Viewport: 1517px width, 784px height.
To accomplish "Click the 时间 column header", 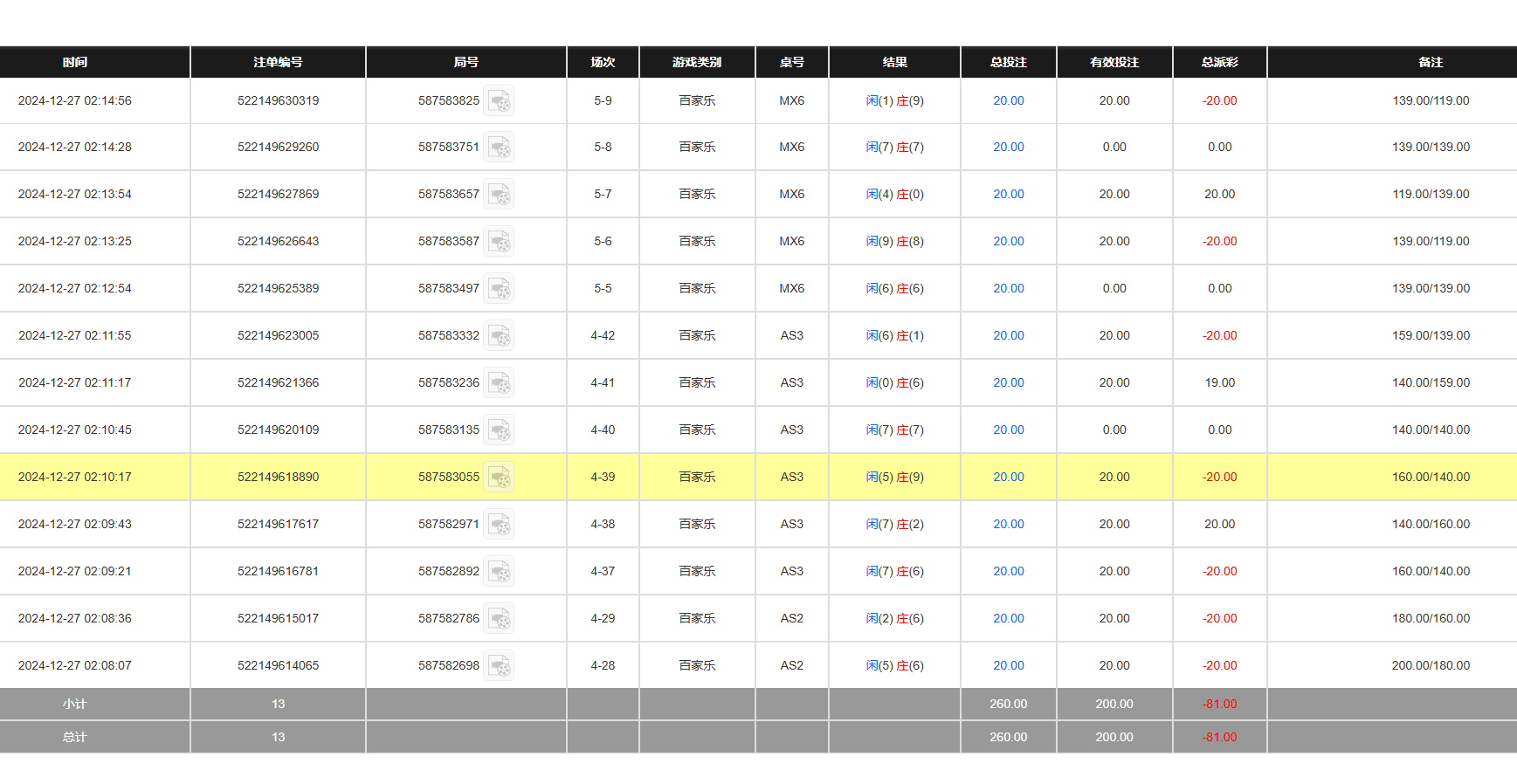I will click(x=75, y=62).
